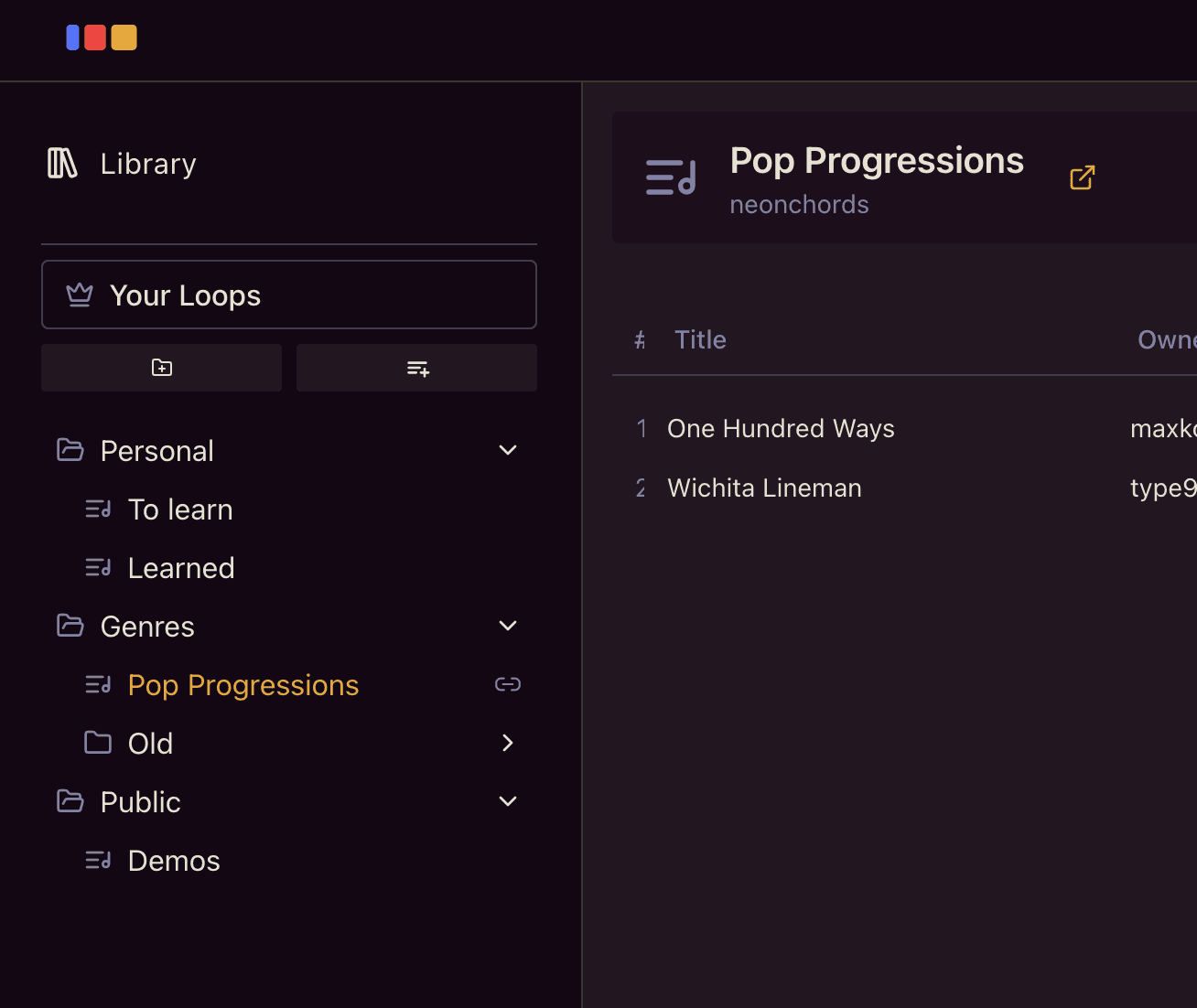Screen dimensions: 1197x1008
Task: Select the crown icon beside Your Loops
Action: 80,295
